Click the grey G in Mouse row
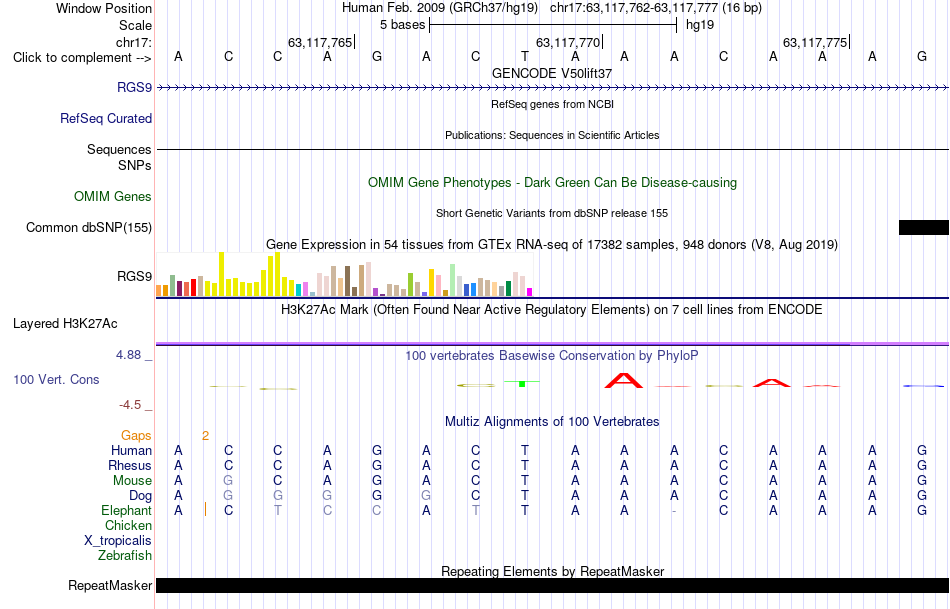The width and height of the screenshot is (950, 609). (x=228, y=481)
